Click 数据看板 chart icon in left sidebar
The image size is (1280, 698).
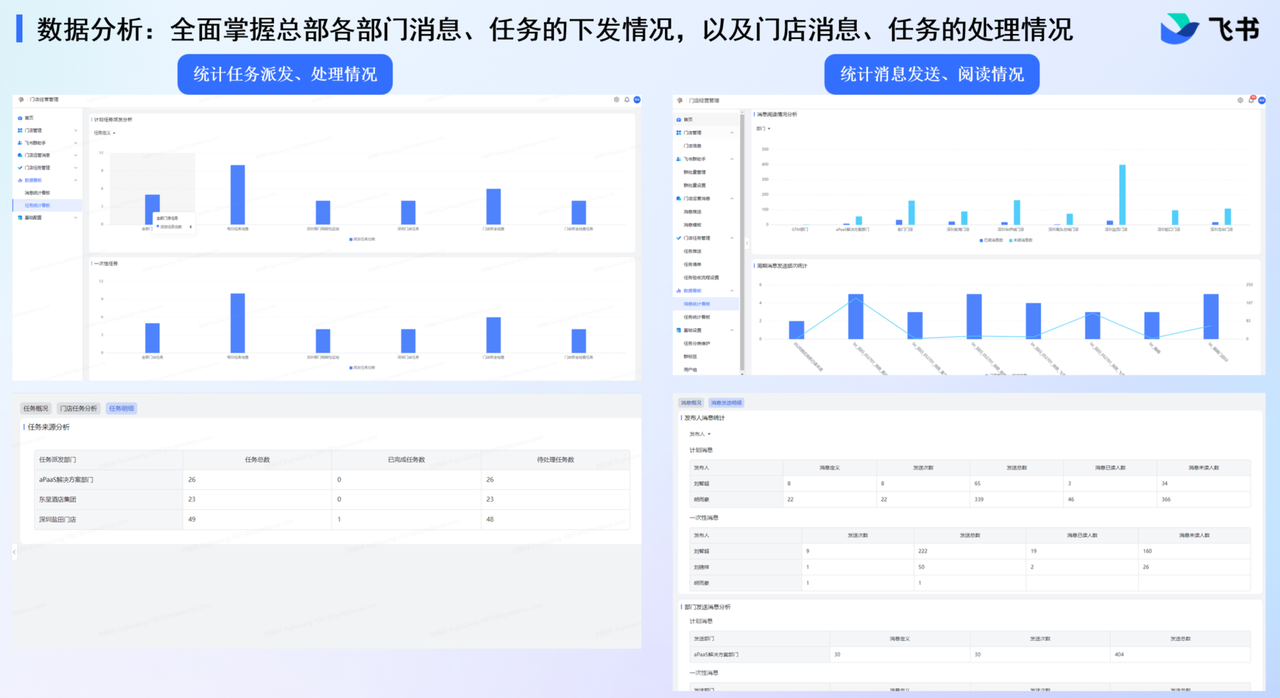click(x=20, y=180)
